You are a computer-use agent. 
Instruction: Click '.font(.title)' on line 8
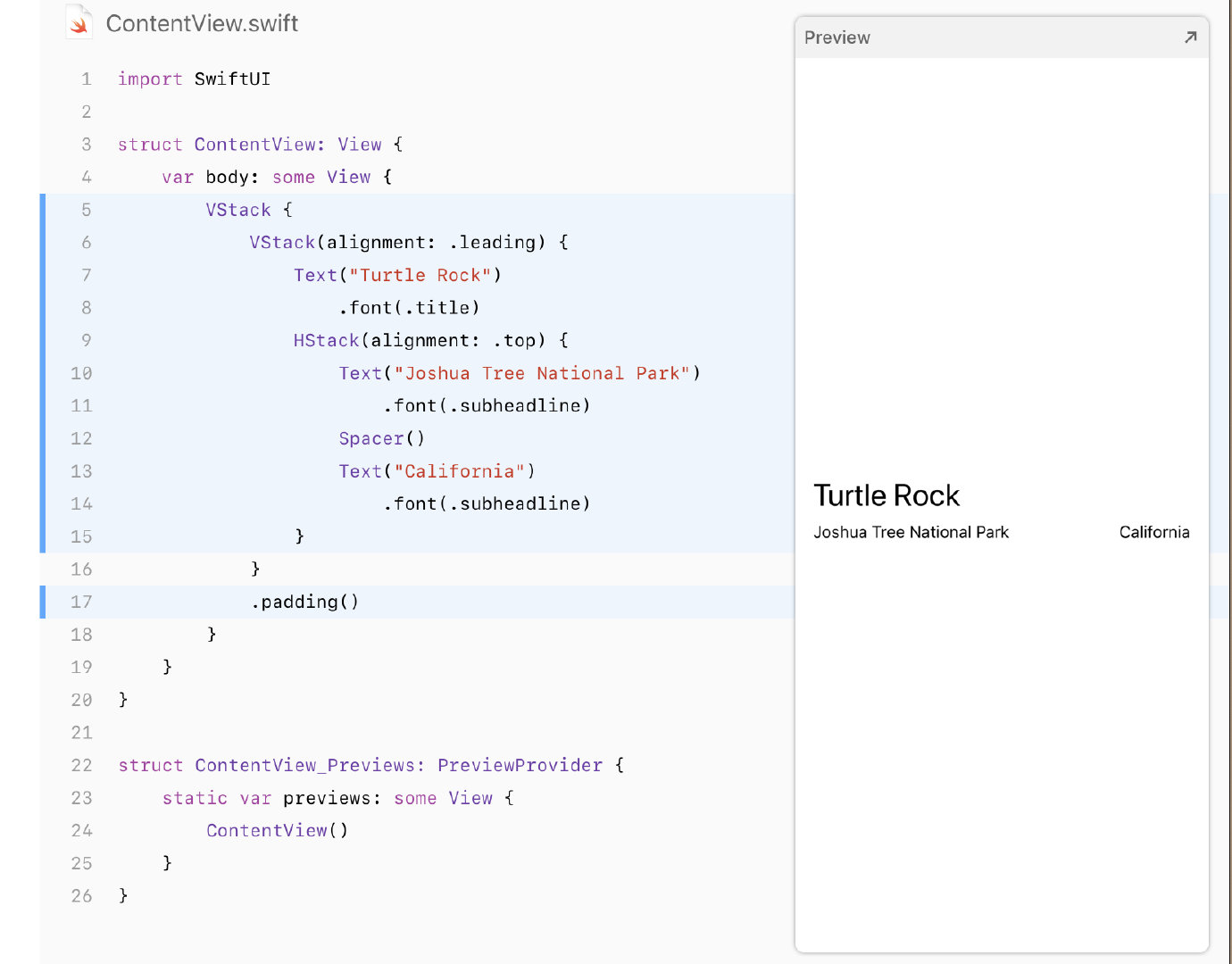click(x=409, y=308)
